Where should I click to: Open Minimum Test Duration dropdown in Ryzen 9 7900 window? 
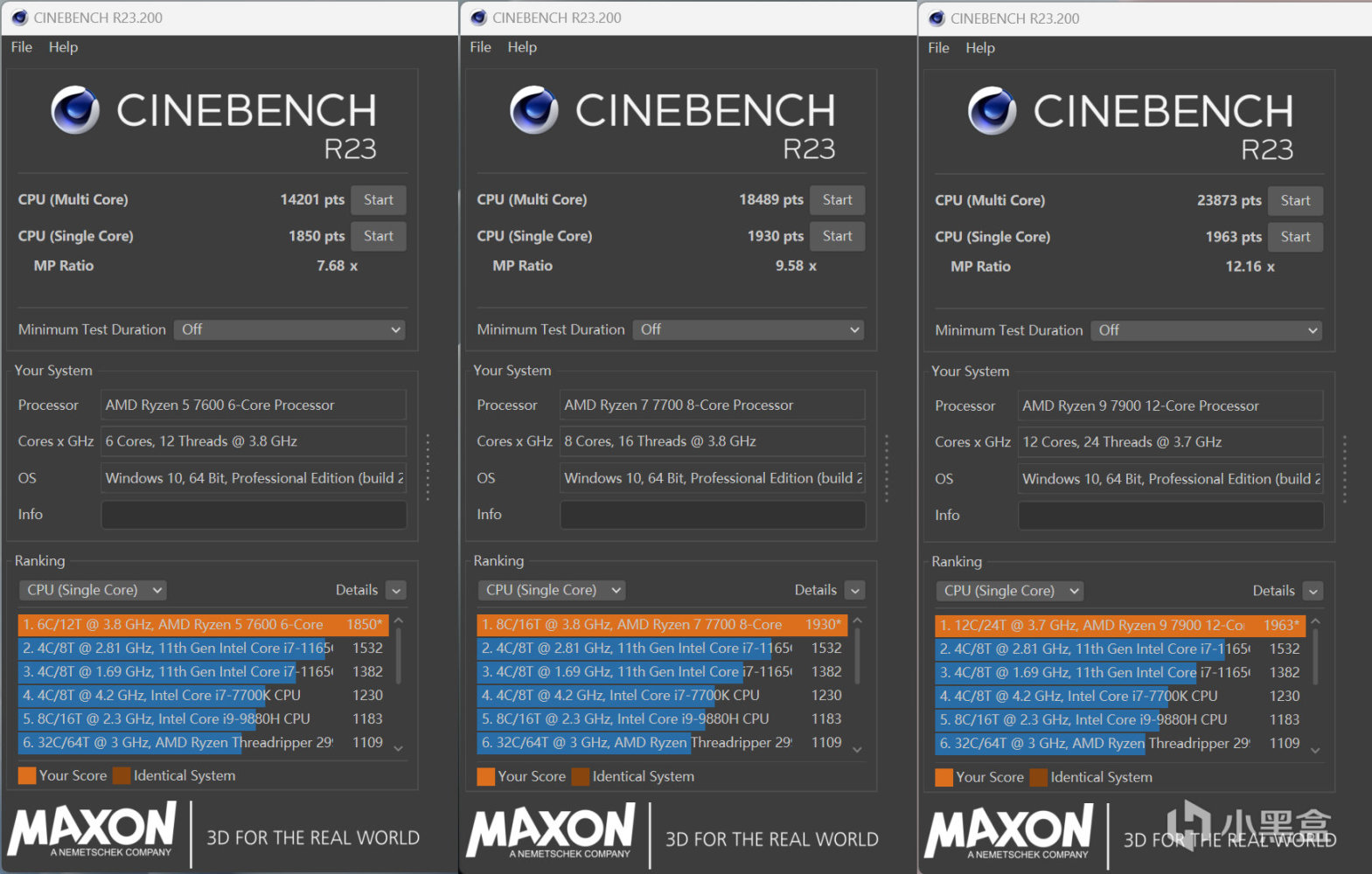click(x=1207, y=330)
